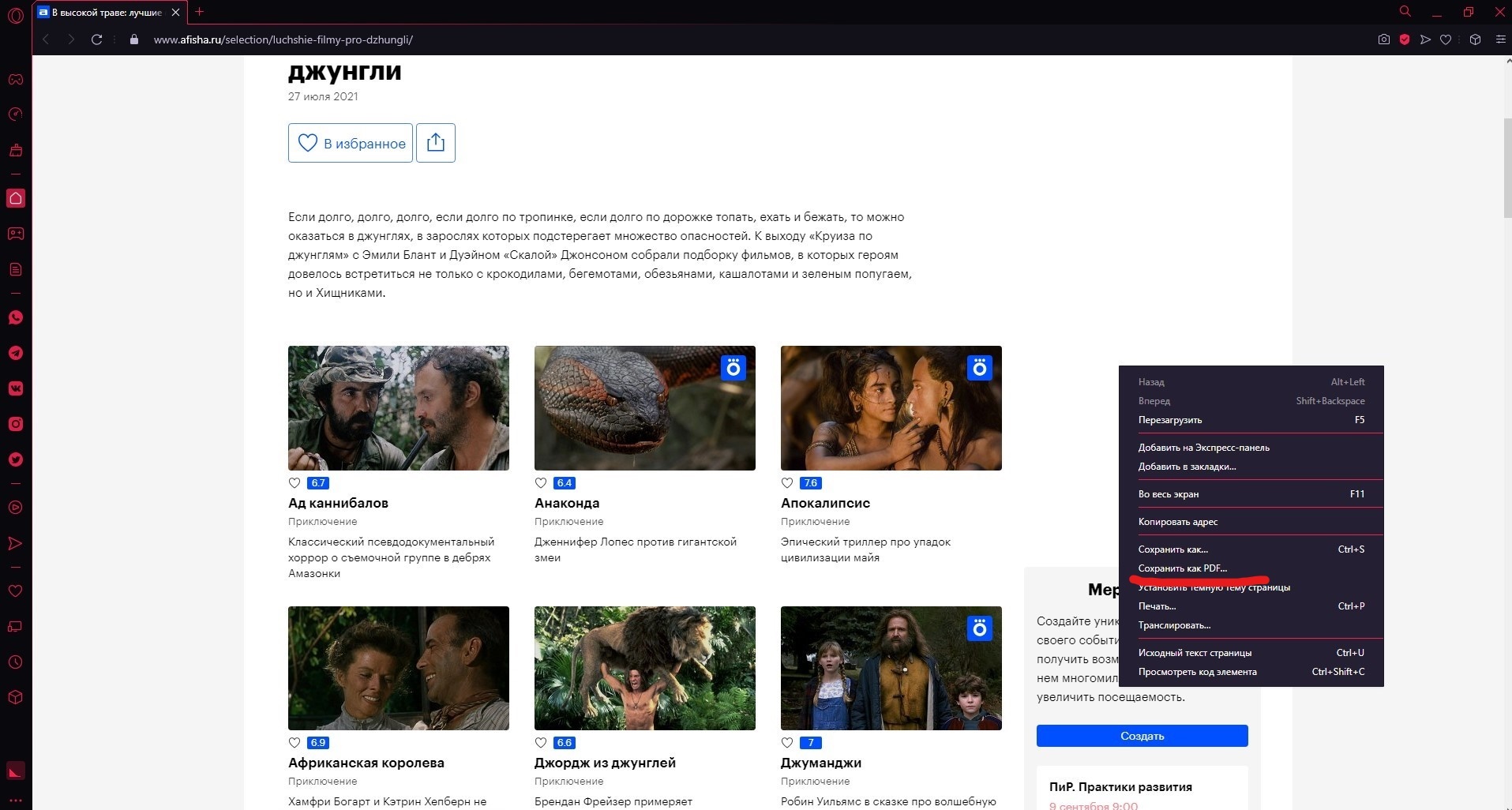
Task: Click the bookmark heart in address bar
Action: pyautogui.click(x=1446, y=39)
